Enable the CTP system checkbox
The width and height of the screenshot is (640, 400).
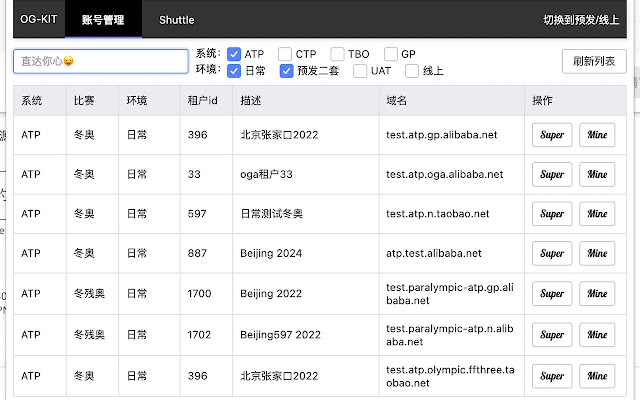(x=285, y=54)
